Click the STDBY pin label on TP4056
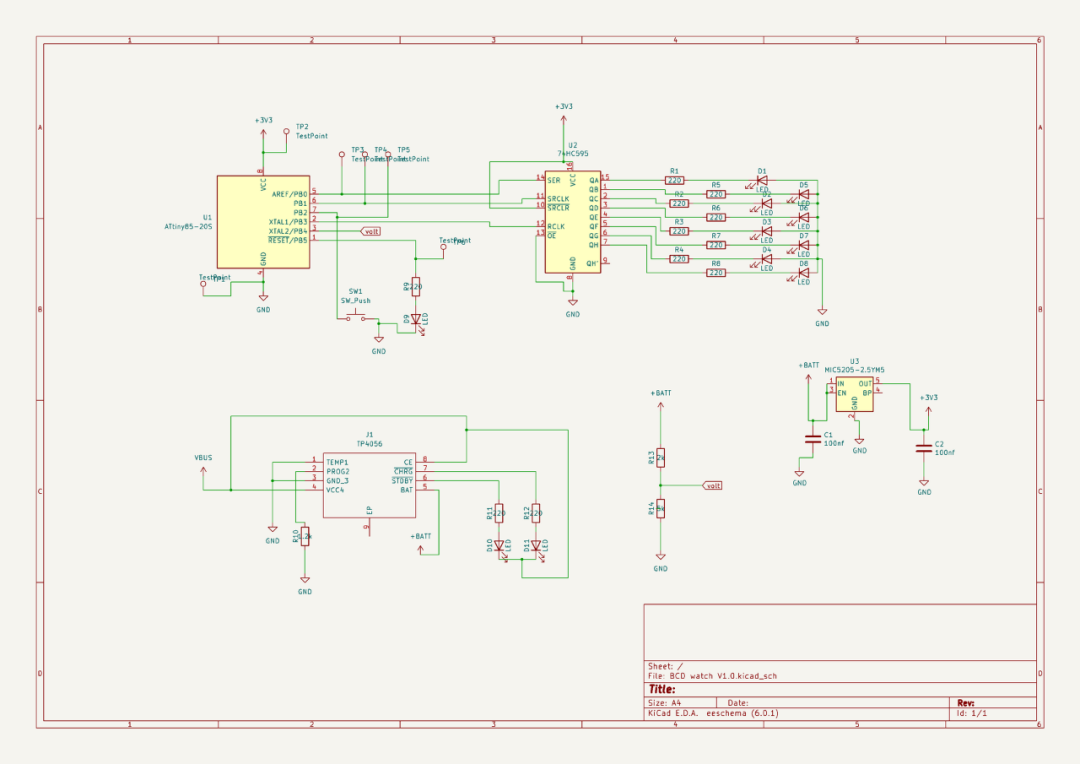The height and width of the screenshot is (764, 1080). coord(402,481)
